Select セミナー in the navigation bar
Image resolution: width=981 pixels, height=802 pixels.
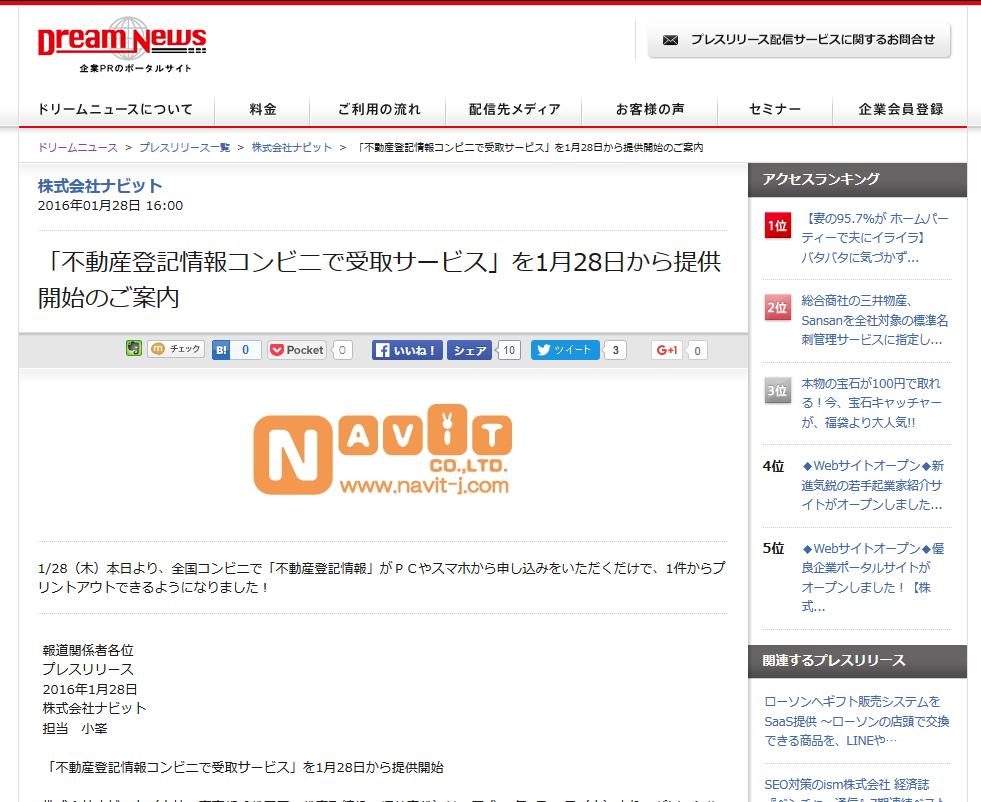coord(775,109)
